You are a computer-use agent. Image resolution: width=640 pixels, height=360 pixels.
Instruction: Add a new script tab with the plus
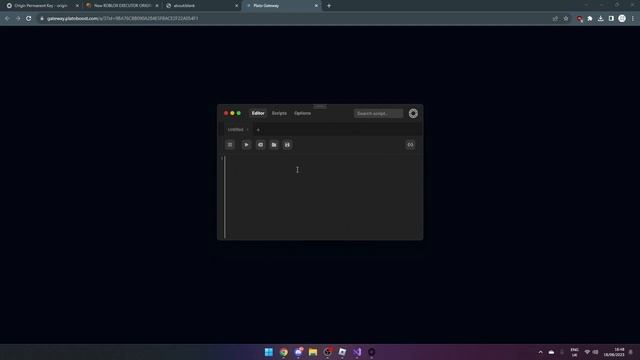click(258, 130)
